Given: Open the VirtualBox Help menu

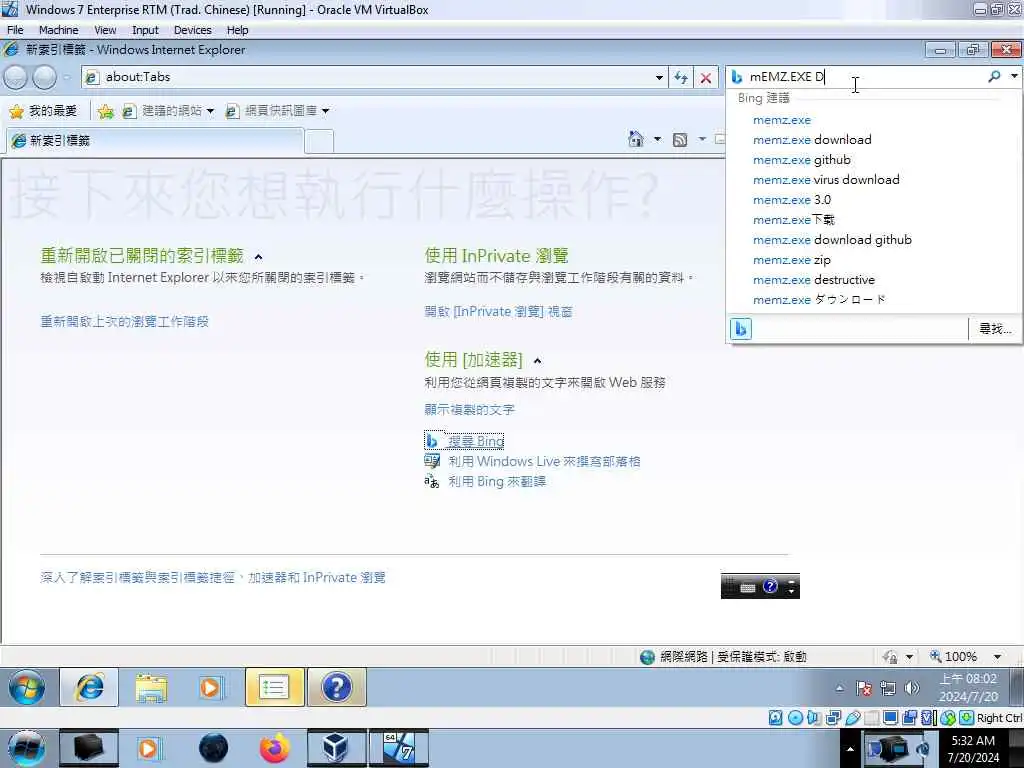Looking at the screenshot, I should 238,30.
